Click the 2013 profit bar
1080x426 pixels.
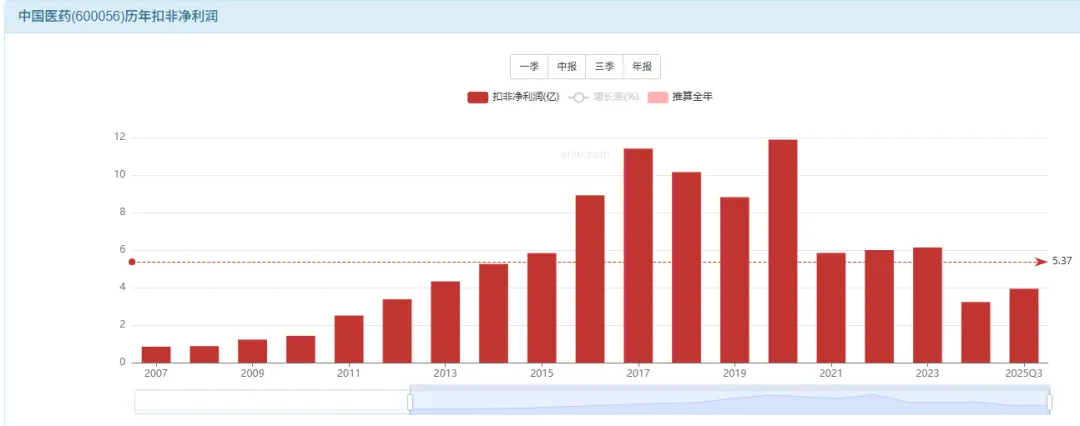[x=446, y=322]
